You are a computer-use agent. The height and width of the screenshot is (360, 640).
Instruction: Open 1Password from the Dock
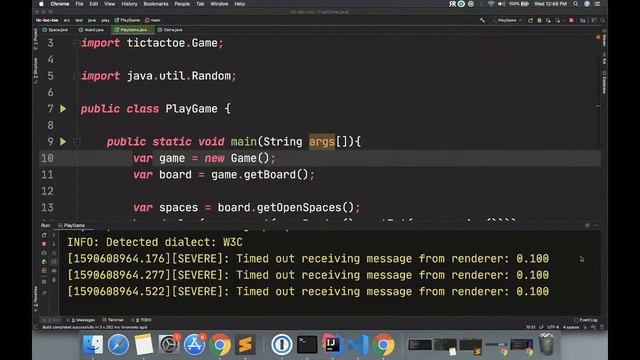click(x=282, y=344)
